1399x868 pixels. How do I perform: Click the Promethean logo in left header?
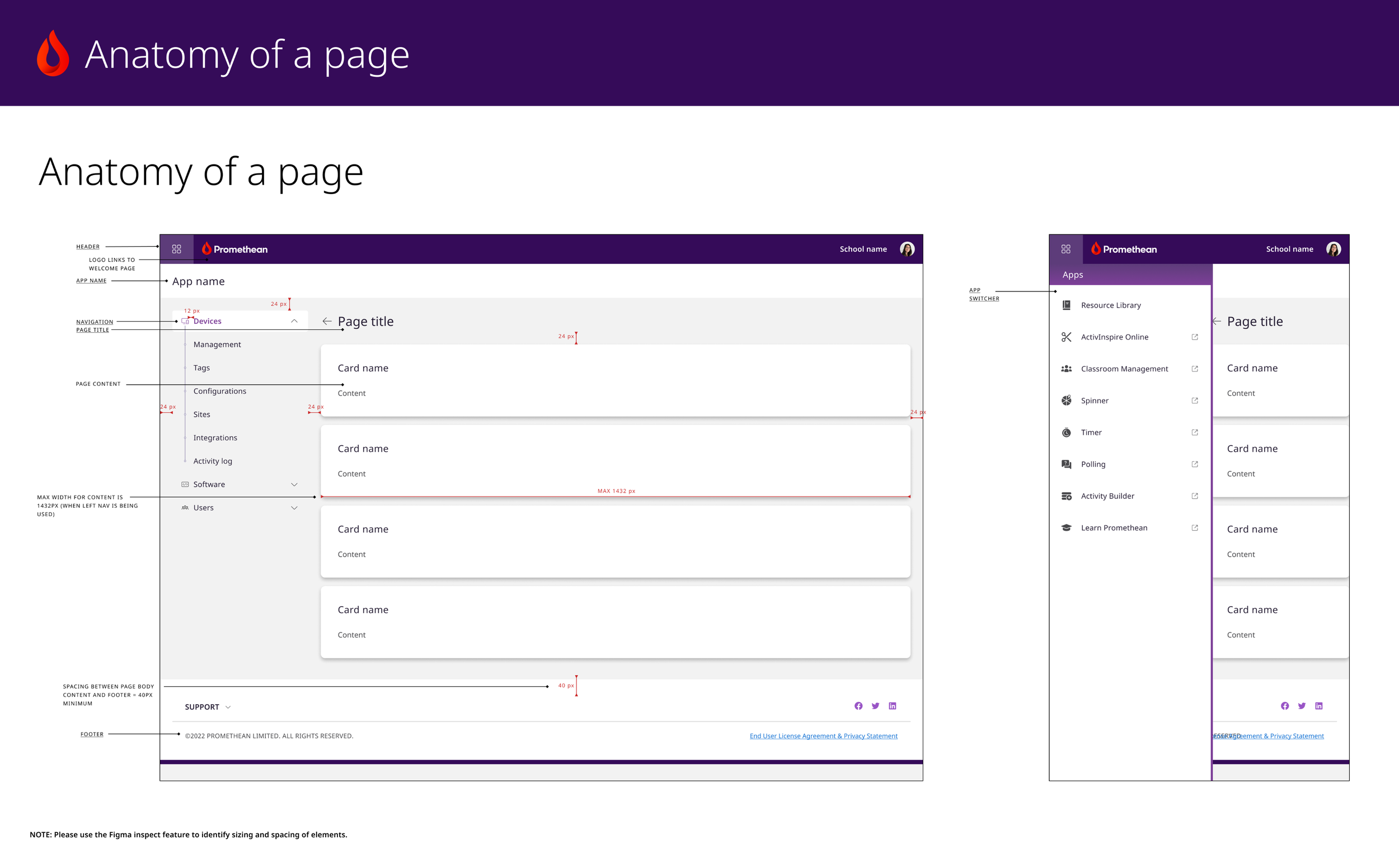pyautogui.click(x=235, y=249)
